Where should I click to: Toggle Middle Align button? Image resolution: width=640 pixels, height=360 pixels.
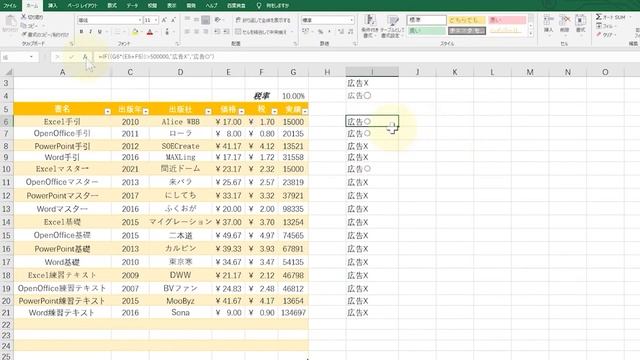click(196, 20)
